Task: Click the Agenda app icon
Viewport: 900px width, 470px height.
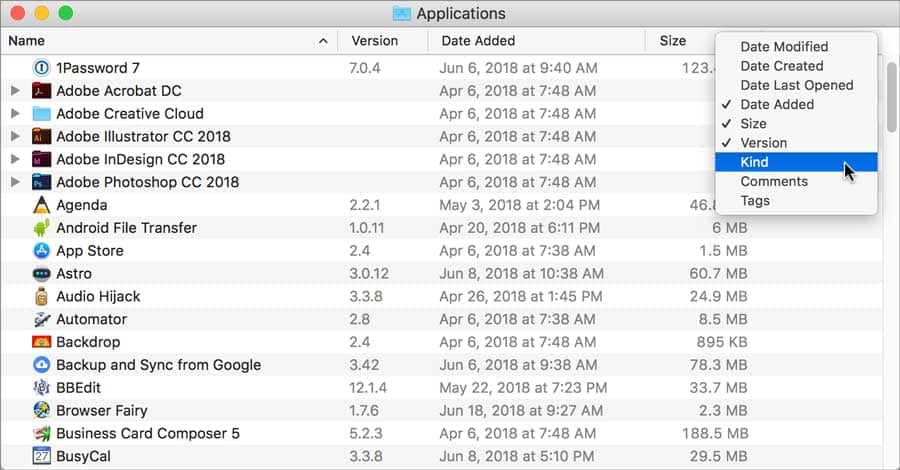Action: pos(41,205)
